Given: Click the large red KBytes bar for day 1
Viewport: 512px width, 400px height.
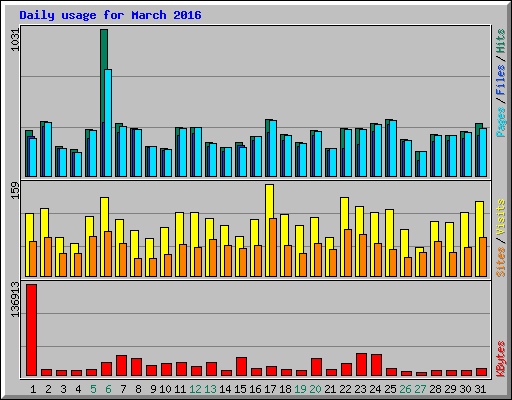Looking at the screenshot, I should click(31, 330).
